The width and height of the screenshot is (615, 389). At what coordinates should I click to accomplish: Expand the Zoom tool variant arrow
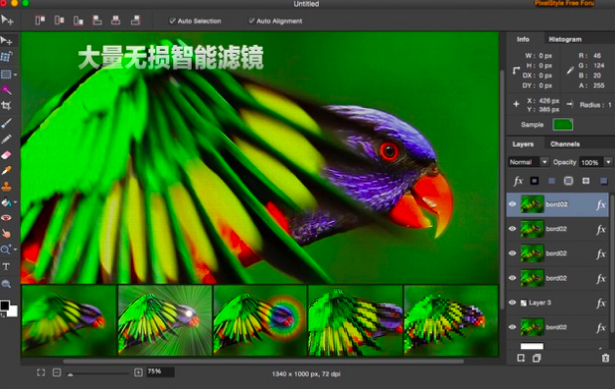click(15, 249)
